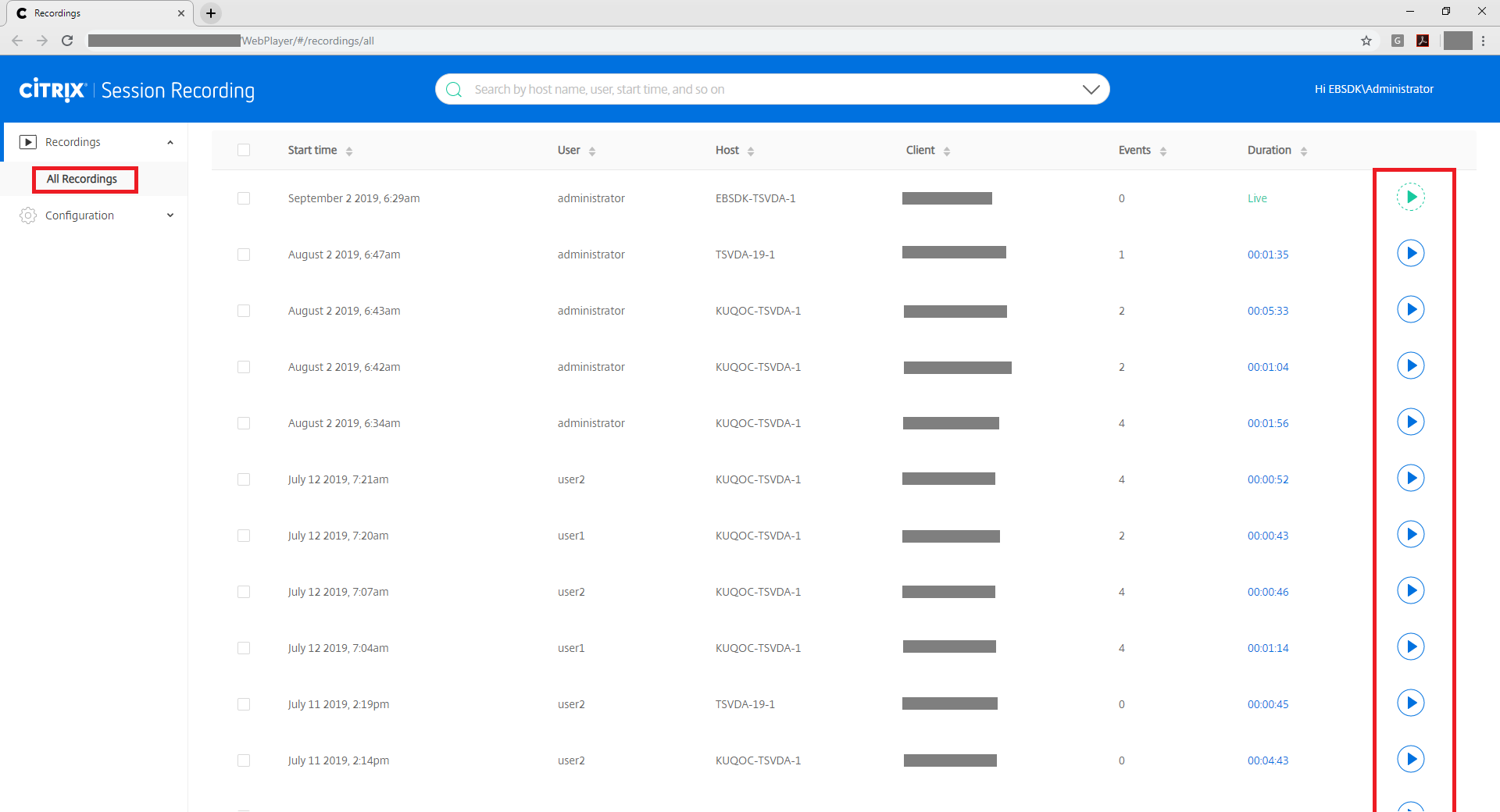Play the July 12 2019 7:07am recording

point(1411,590)
